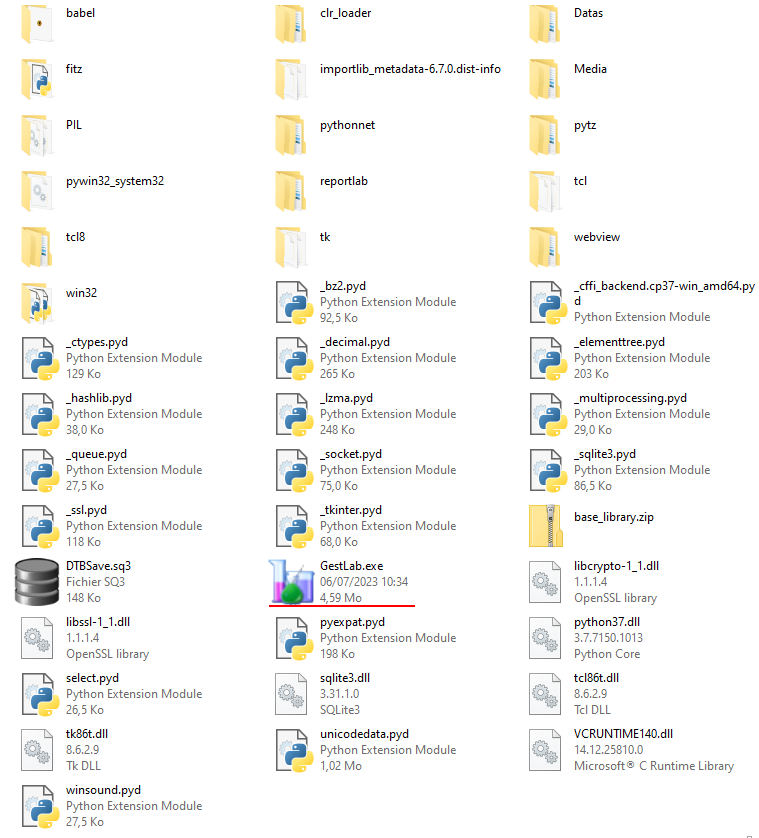
Task: Select the libcrypto-1_1.dll file icon
Action: point(546,582)
